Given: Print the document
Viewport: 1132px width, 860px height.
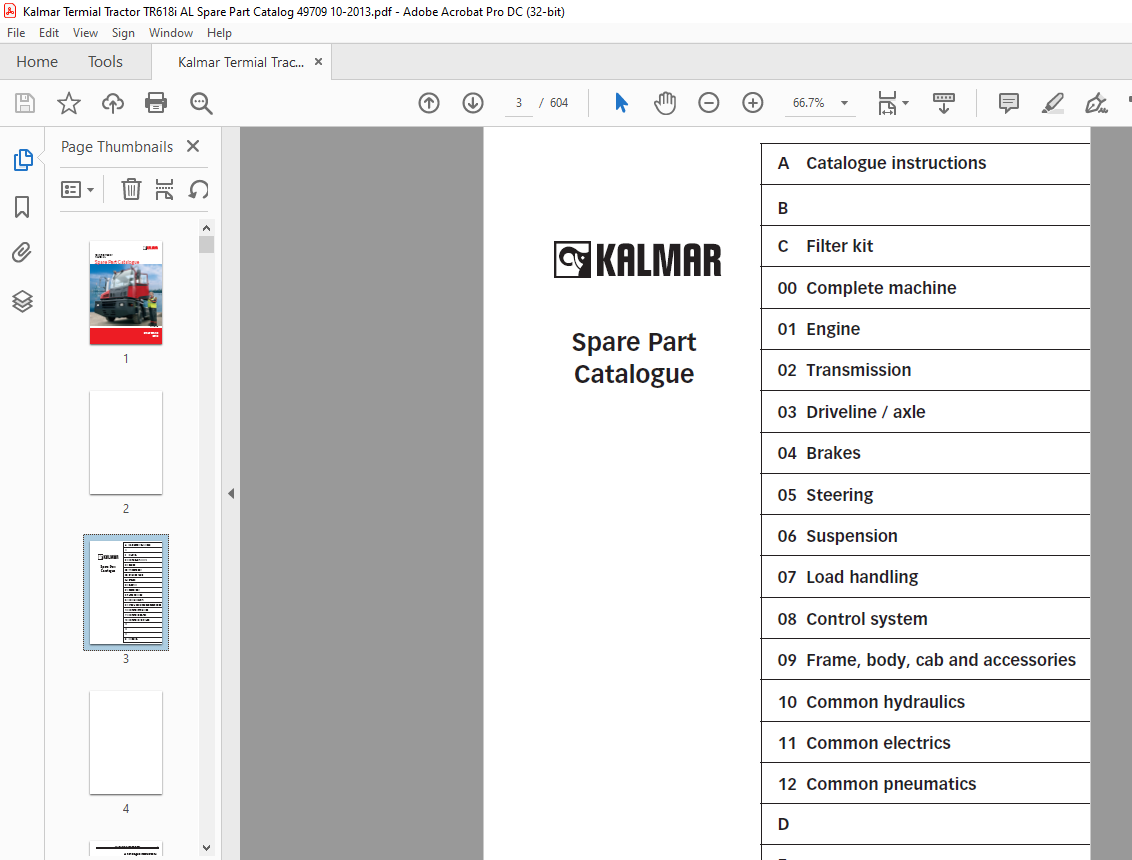Looking at the screenshot, I should point(156,103).
